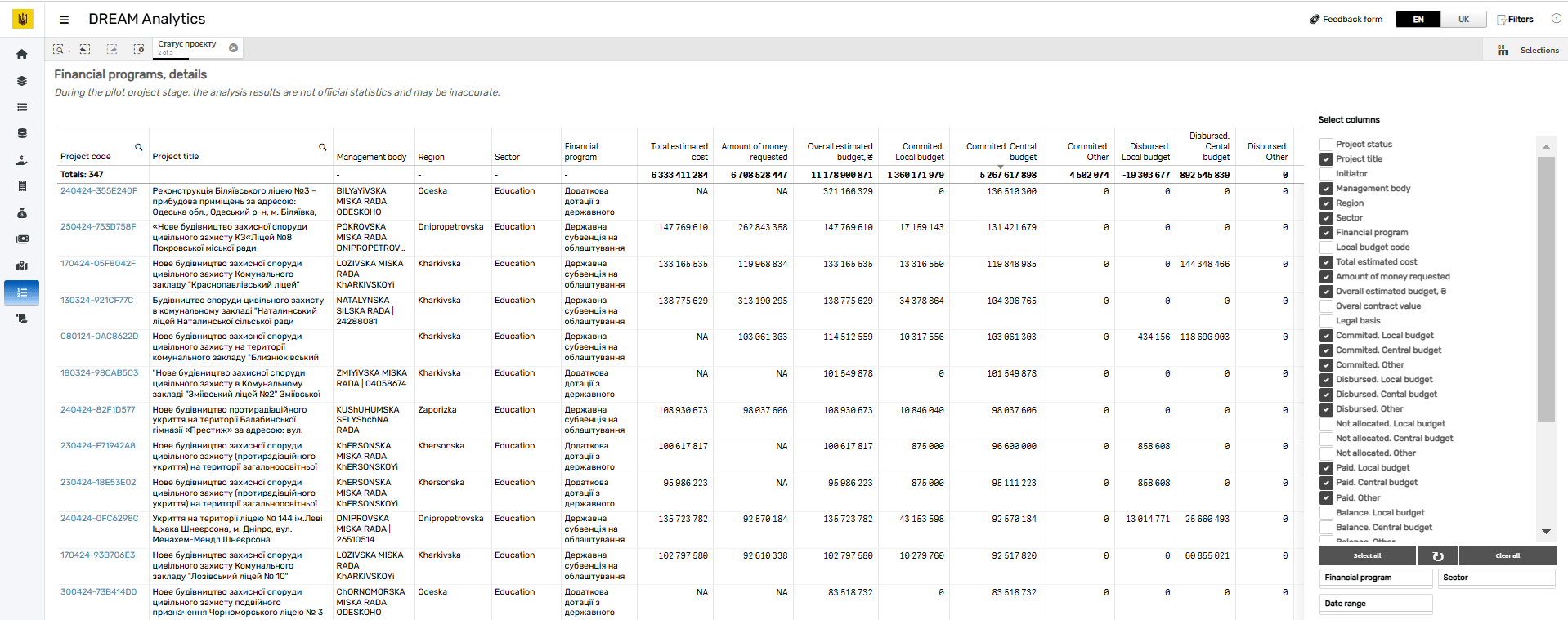This screenshot has width=1568, height=620.
Task: Uncheck the Project title column checkbox
Action: pos(1326,159)
